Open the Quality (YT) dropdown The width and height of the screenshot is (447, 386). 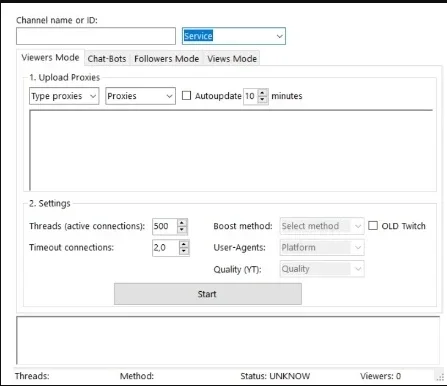[322, 269]
